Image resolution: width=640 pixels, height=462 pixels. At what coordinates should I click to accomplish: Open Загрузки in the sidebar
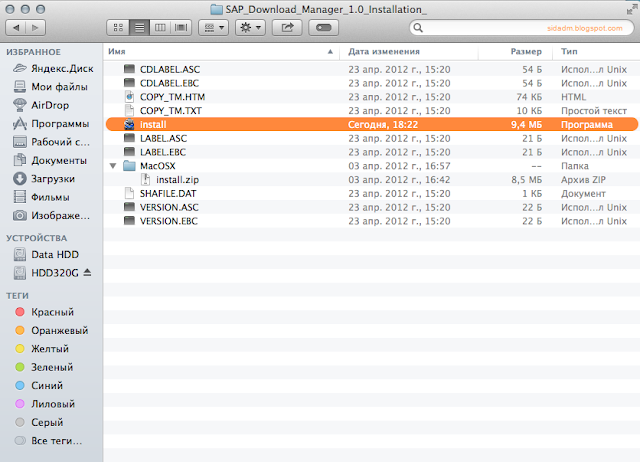(44, 179)
